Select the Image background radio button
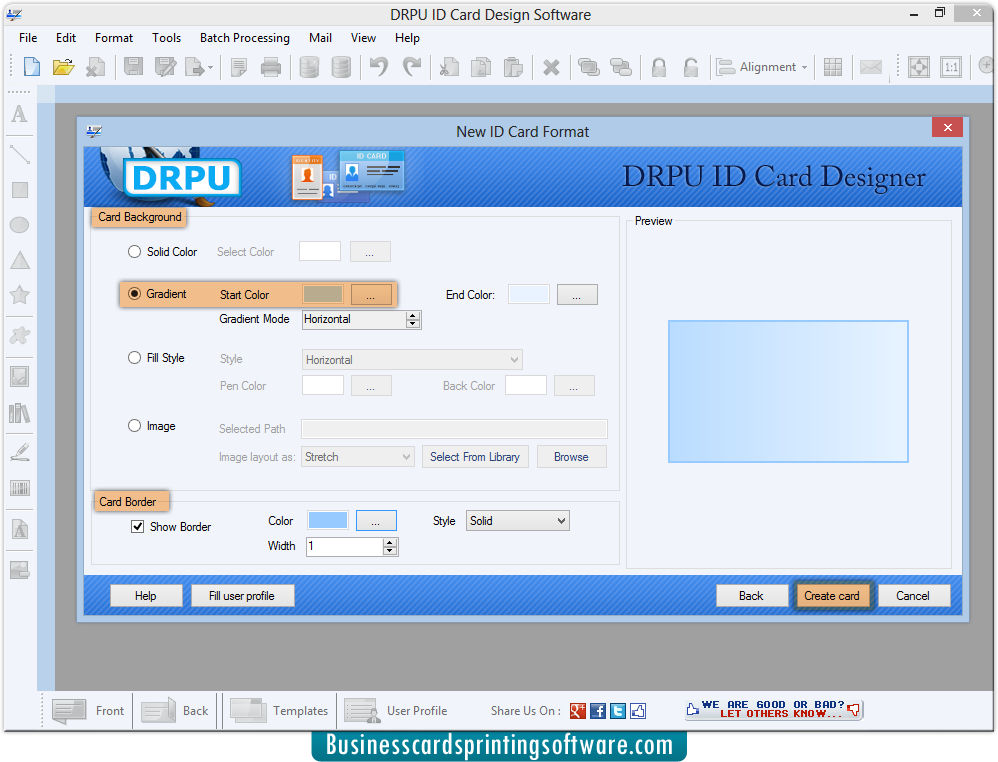The height and width of the screenshot is (762, 998). point(134,426)
